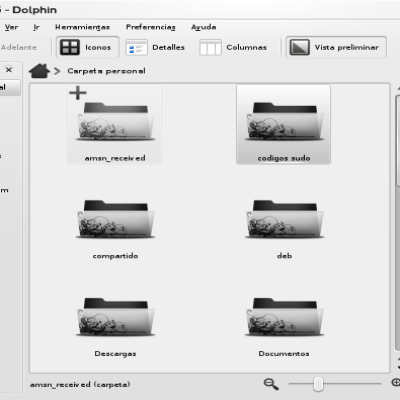The image size is (400, 400).
Task: Click the home icon in breadcrumb
Action: pos(39,71)
